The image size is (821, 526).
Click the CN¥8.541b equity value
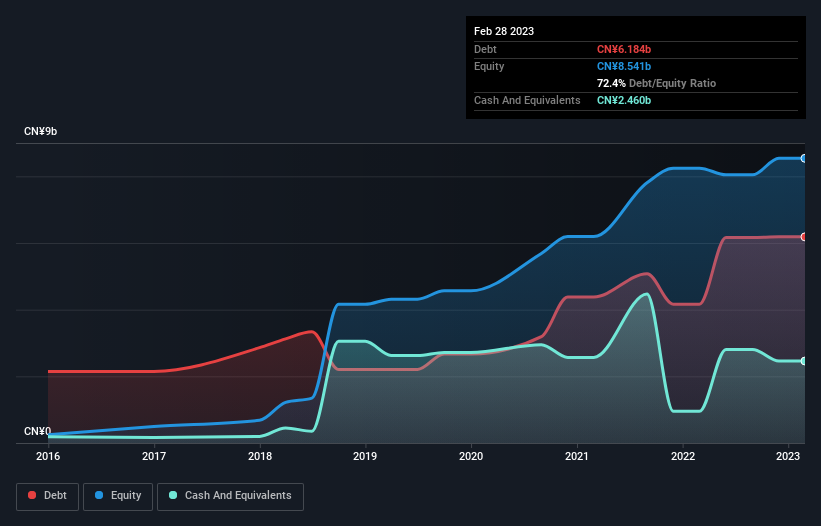(x=624, y=66)
